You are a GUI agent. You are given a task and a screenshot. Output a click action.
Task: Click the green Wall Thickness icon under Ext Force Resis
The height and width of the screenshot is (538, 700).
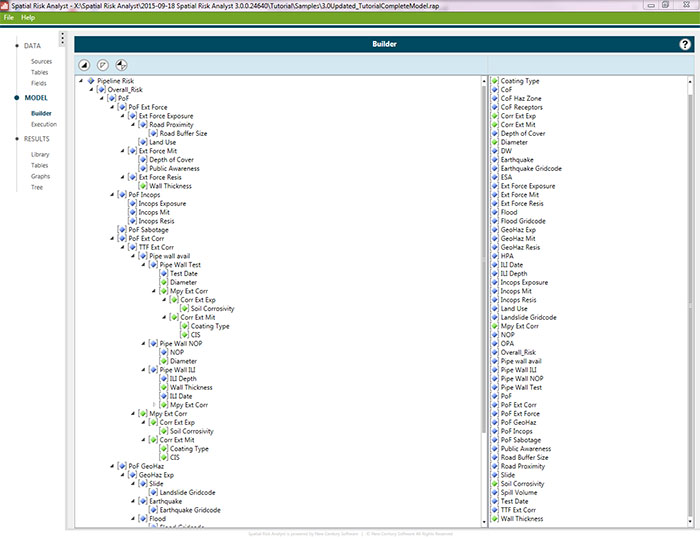(x=143, y=186)
